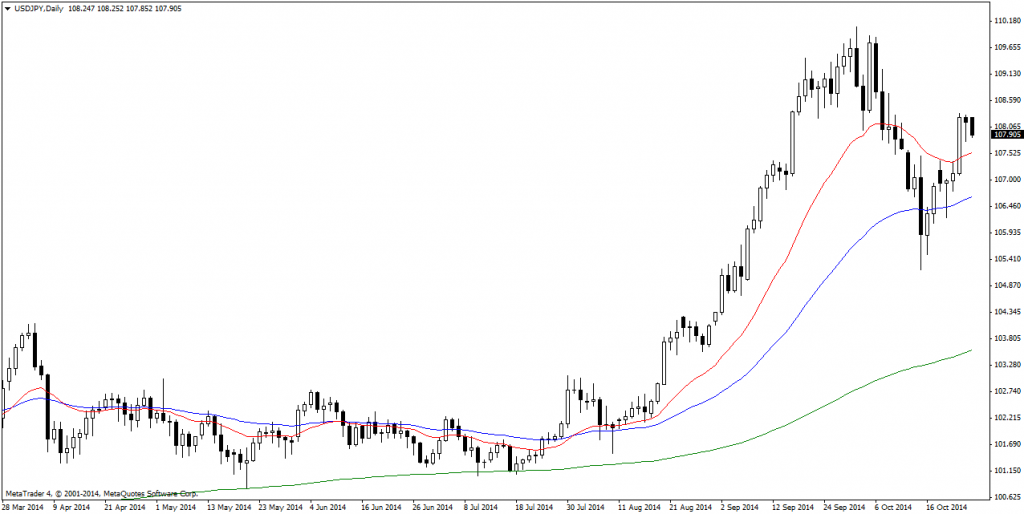
Task: Click the USDJPY,Daily chart title
Action: pos(40,8)
